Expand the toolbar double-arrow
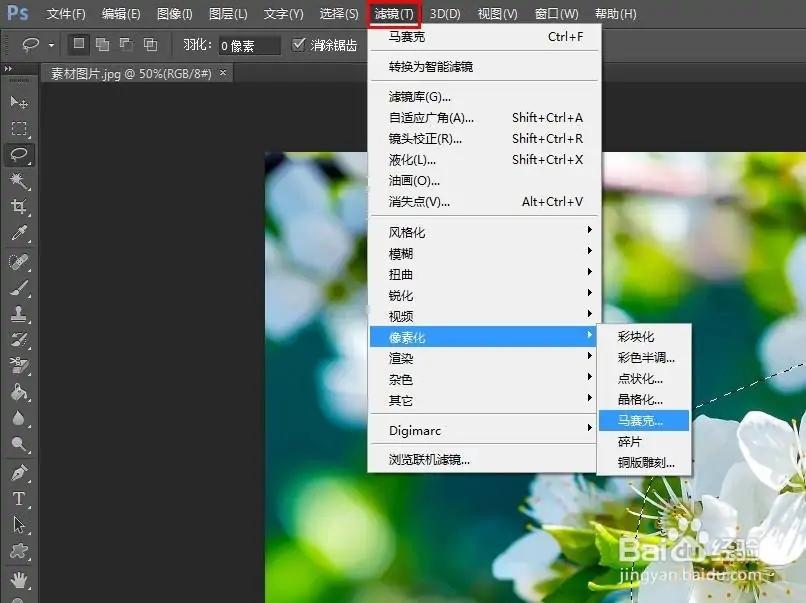806x603 pixels. click(x=8, y=68)
